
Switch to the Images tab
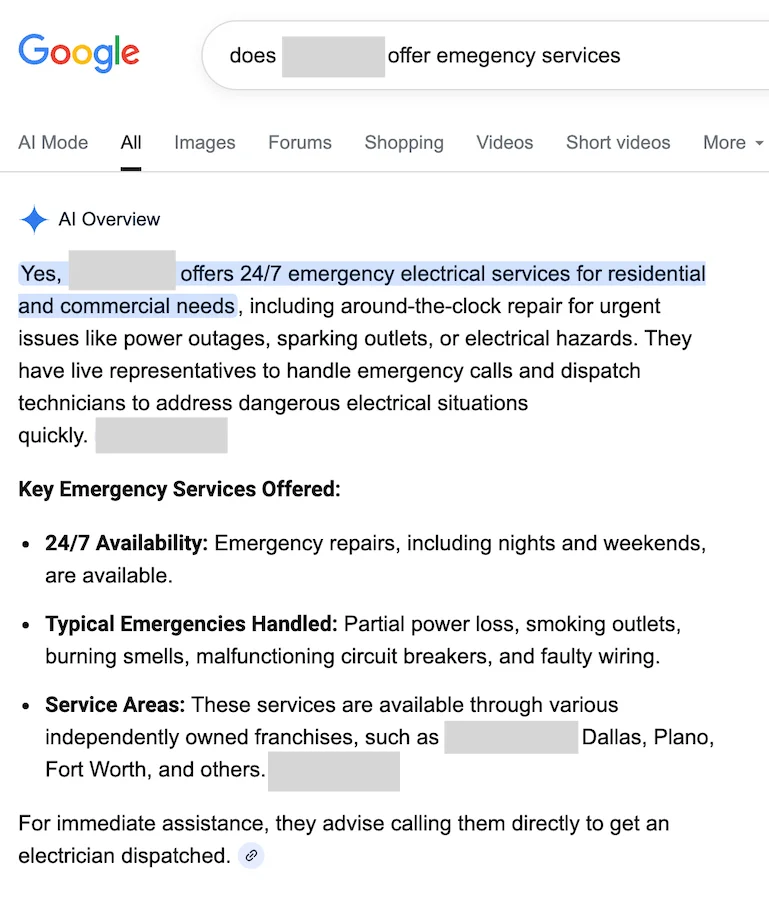(x=204, y=143)
